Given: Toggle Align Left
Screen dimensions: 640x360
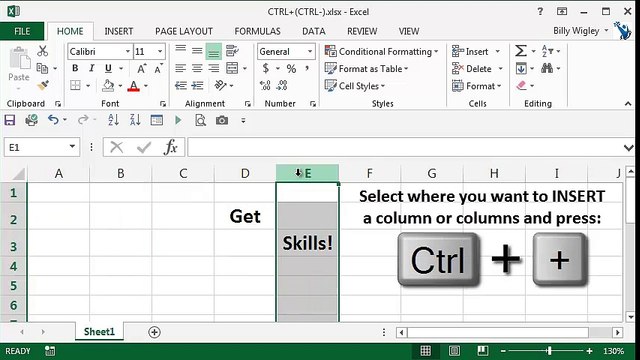Looking at the screenshot, I should point(180,68).
